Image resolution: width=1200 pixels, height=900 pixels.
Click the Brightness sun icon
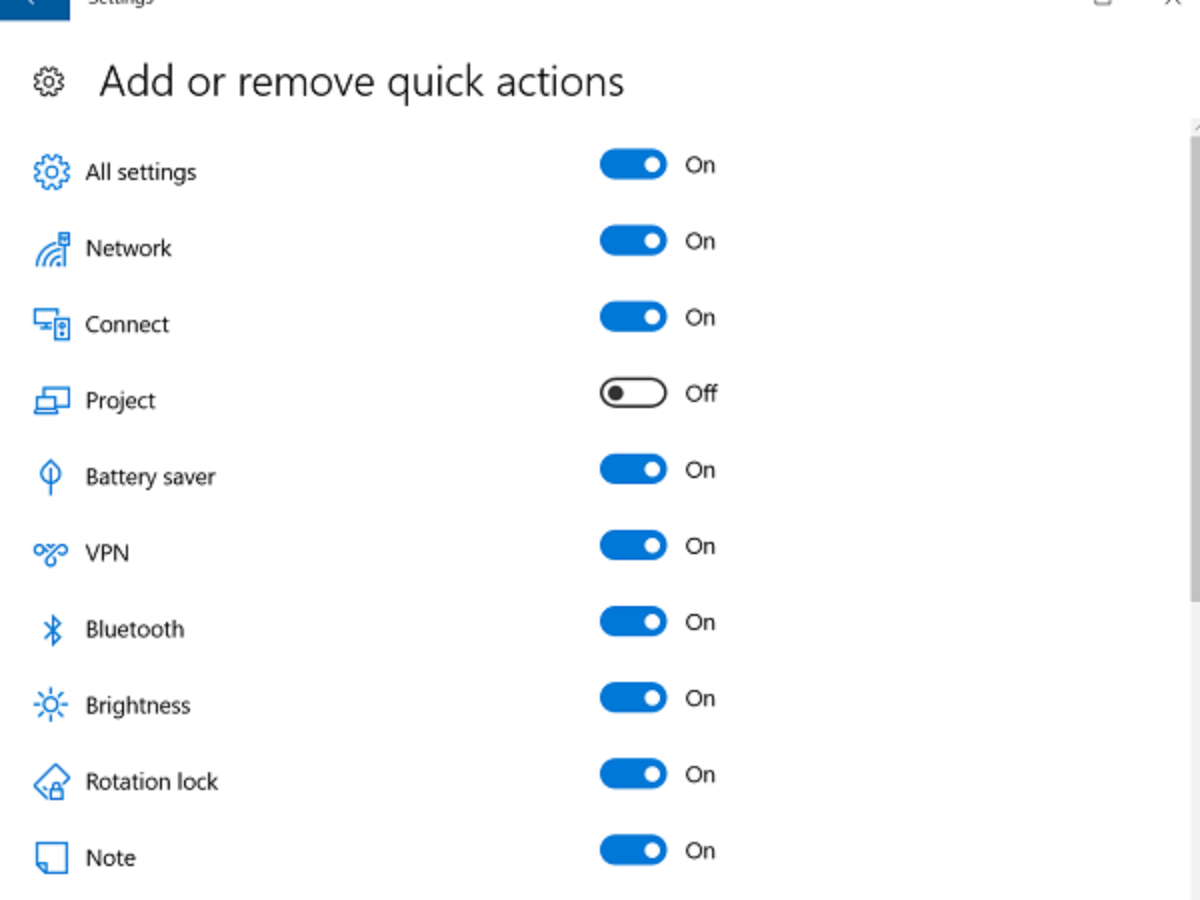[51, 706]
